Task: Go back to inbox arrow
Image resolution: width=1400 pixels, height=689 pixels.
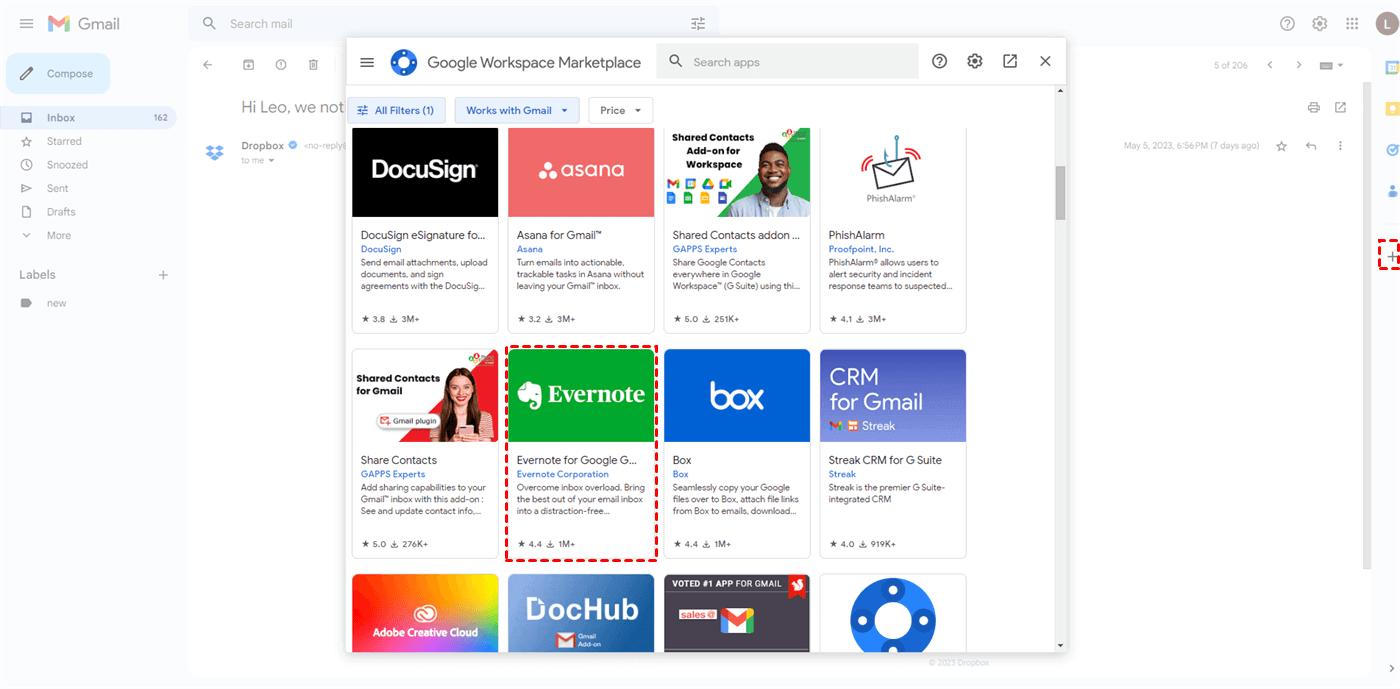Action: 208,65
